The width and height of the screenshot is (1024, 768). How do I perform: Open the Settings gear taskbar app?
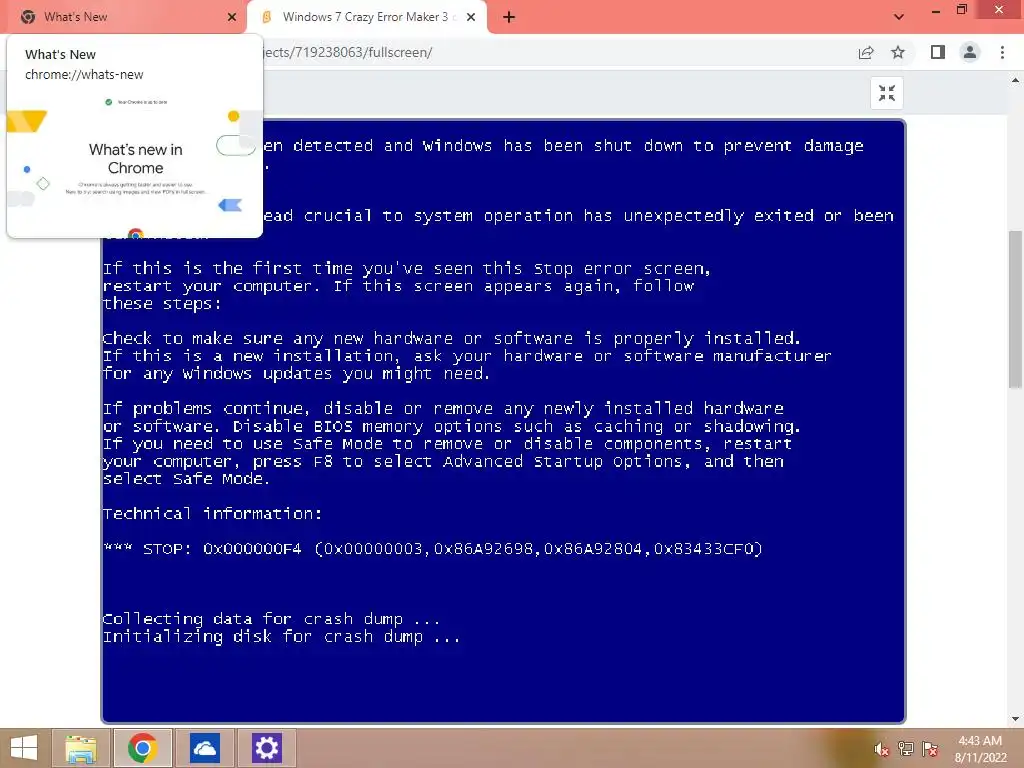pyautogui.click(x=266, y=748)
